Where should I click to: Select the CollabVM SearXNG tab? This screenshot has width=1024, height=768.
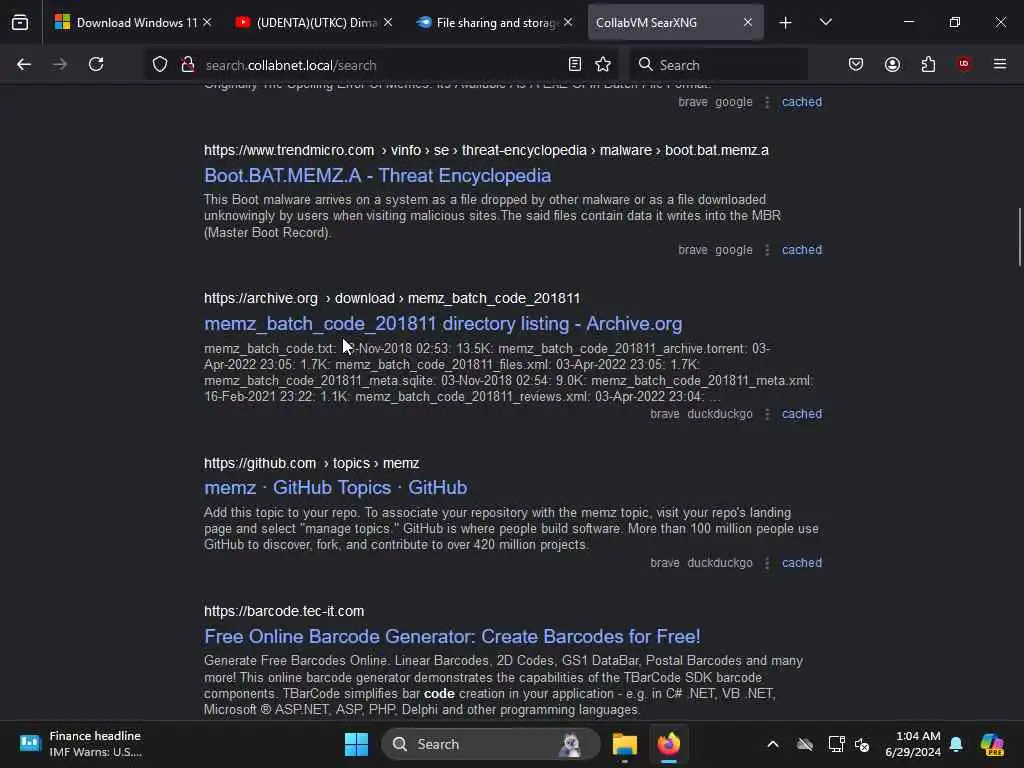pyautogui.click(x=675, y=22)
